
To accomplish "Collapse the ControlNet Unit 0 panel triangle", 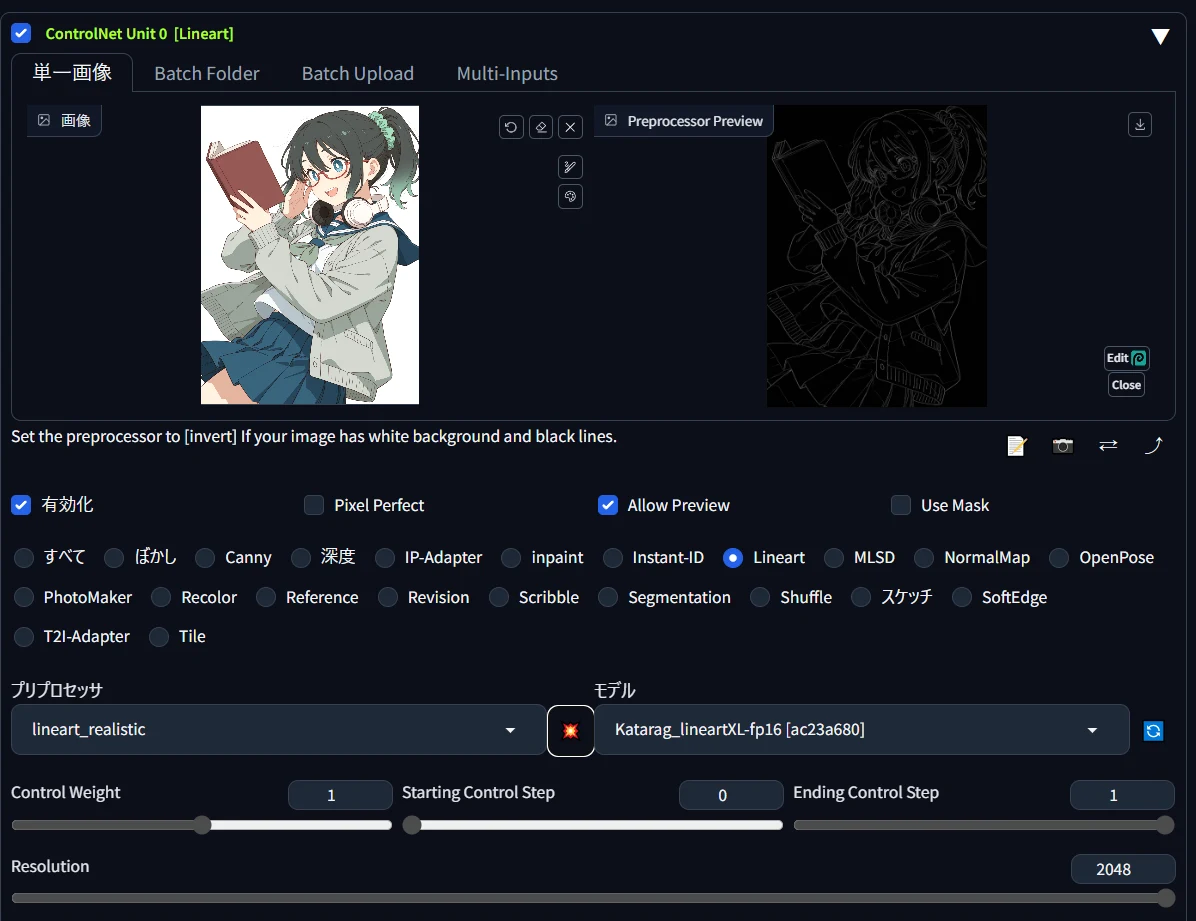I will (x=1160, y=37).
